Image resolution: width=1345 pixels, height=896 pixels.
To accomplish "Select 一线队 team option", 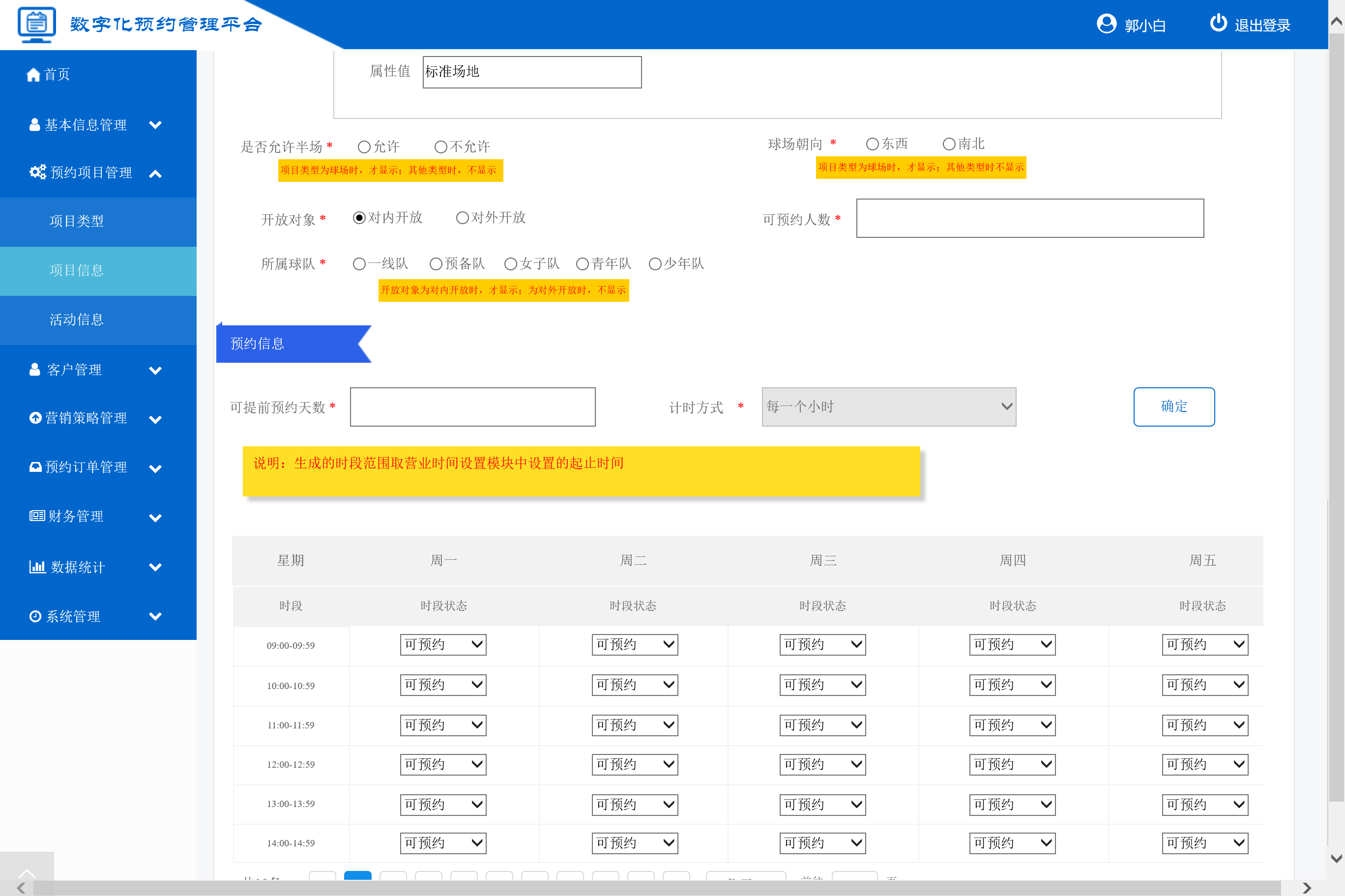I will pos(359,264).
